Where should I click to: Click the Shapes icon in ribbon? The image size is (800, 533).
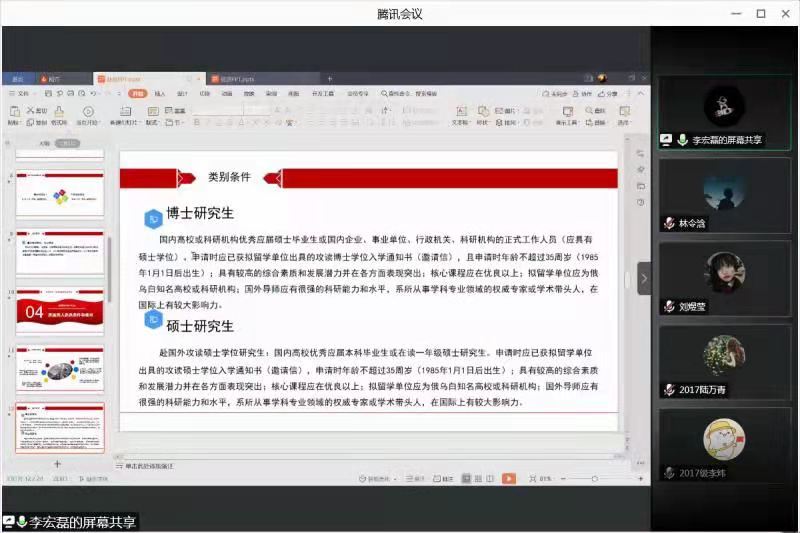click(x=483, y=112)
